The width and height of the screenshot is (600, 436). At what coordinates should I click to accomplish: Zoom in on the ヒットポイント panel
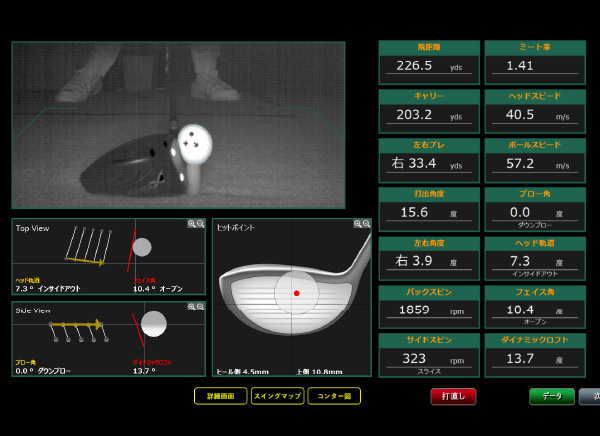[x=357, y=224]
